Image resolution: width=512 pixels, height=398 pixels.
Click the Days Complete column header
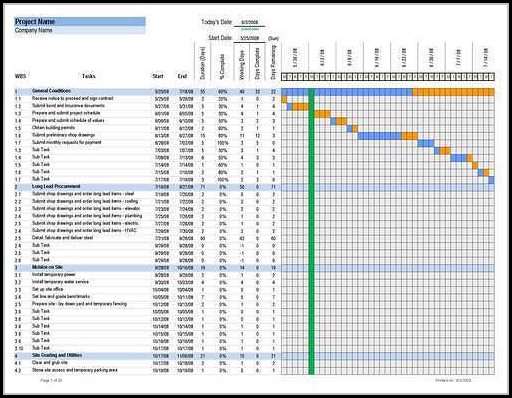[x=257, y=64]
